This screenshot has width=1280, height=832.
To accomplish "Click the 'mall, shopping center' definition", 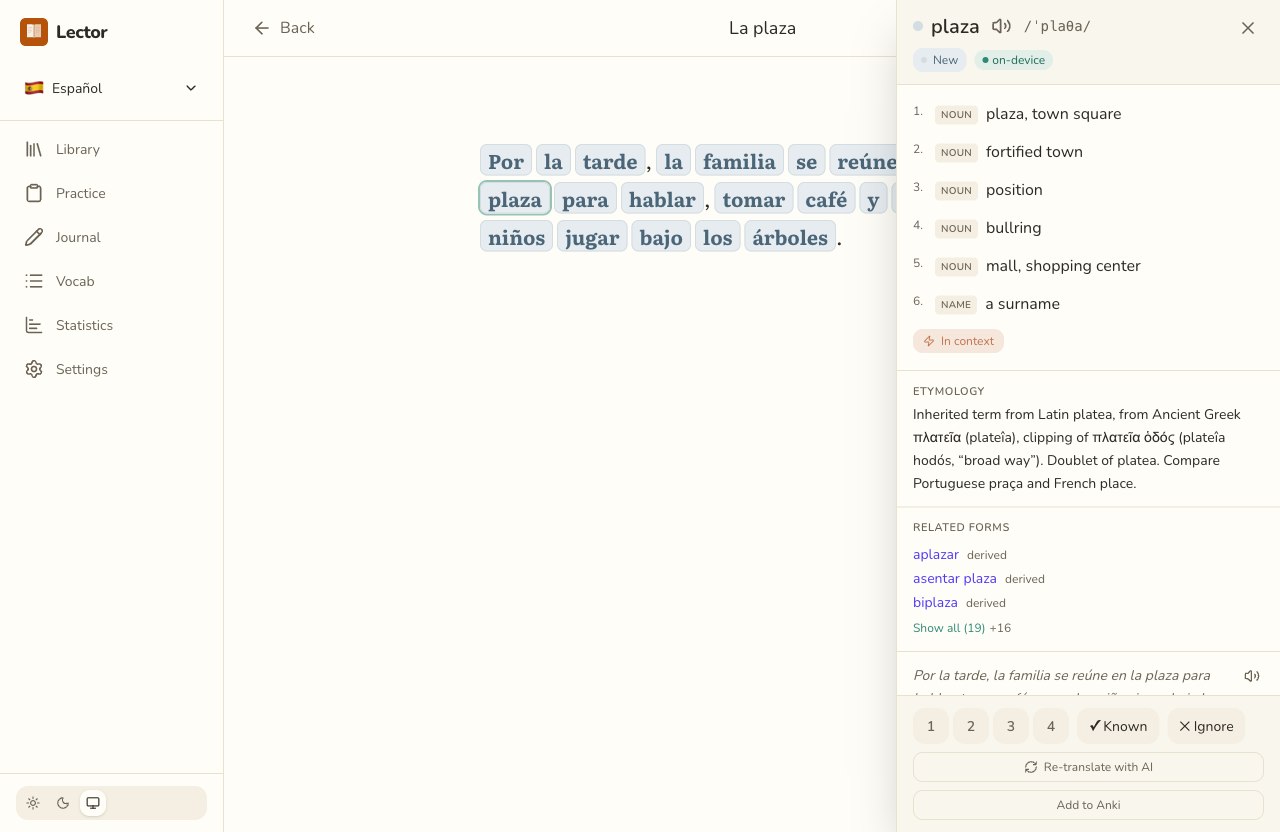I will 1063,266.
